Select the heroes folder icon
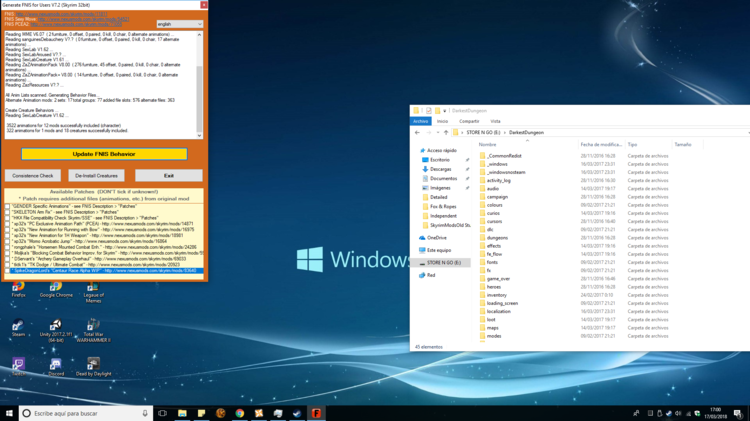Viewport: 750px width, 421px height. [x=483, y=287]
